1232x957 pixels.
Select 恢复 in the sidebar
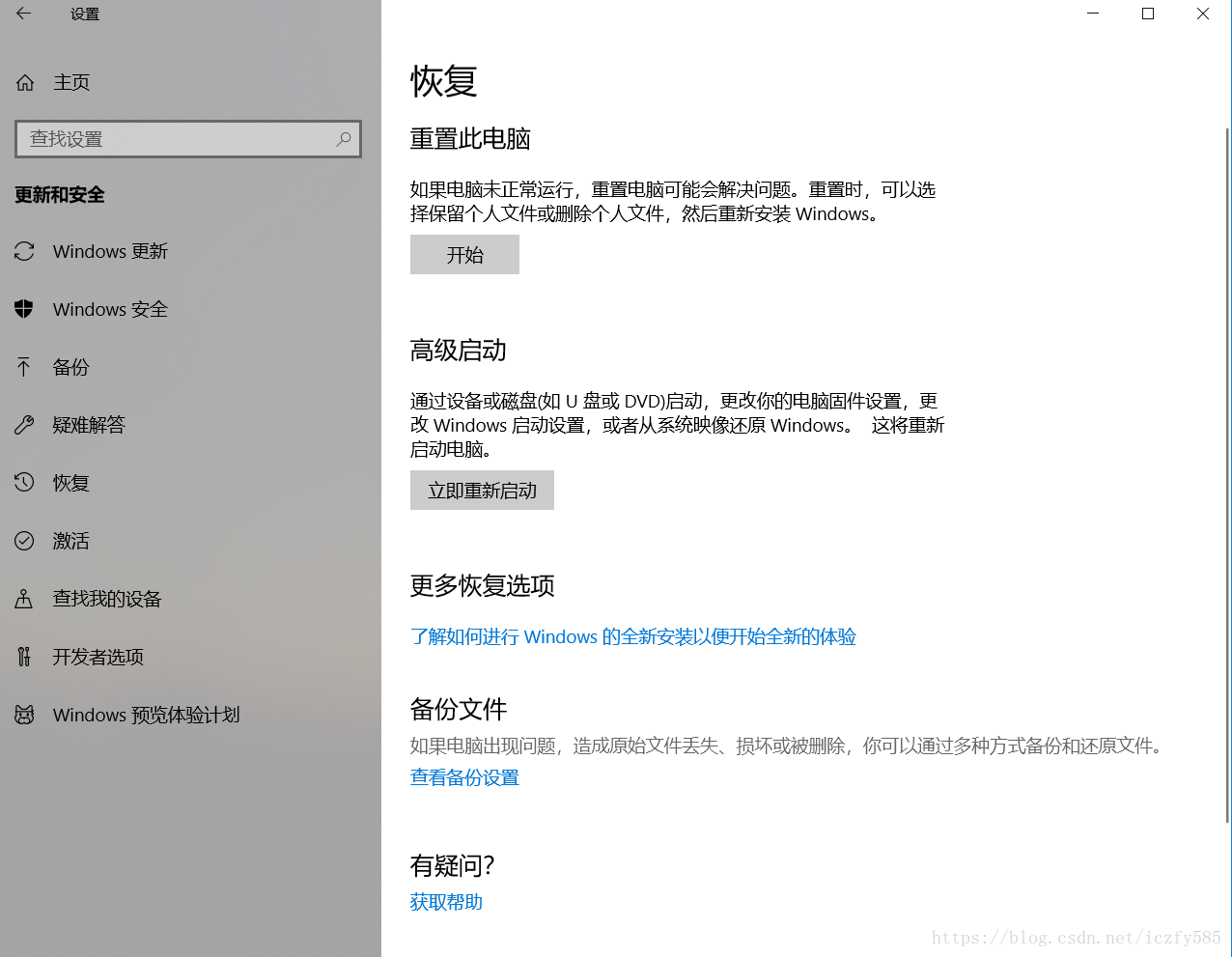70,483
